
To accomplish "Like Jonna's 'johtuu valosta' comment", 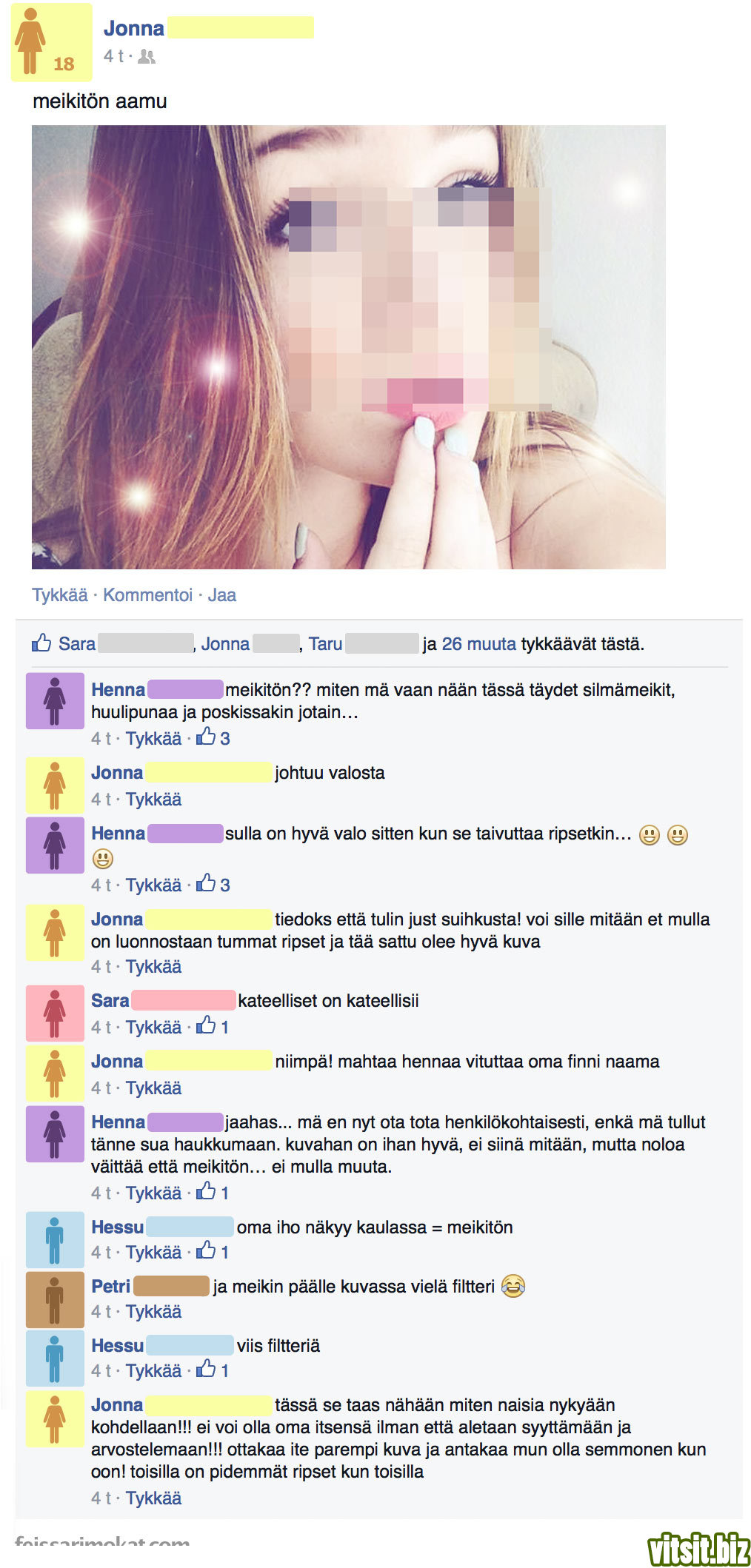I will (153, 799).
